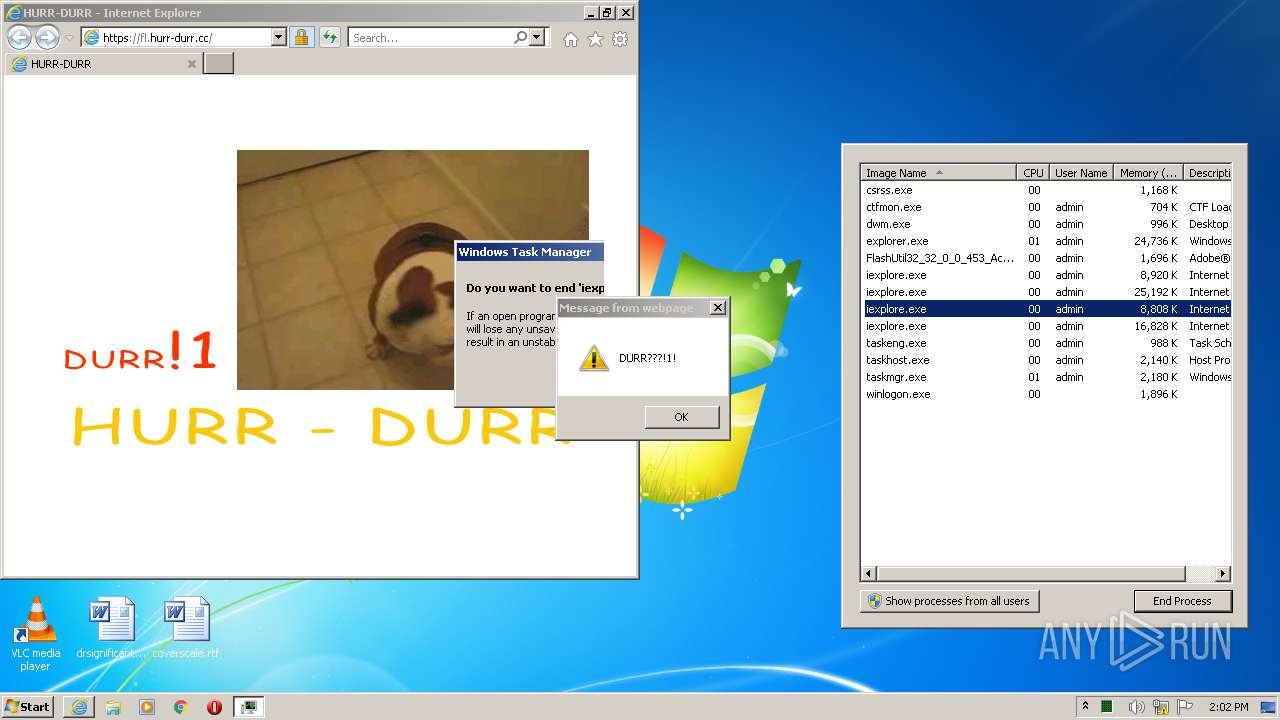Click the bulldog video thumbnail

412,270
